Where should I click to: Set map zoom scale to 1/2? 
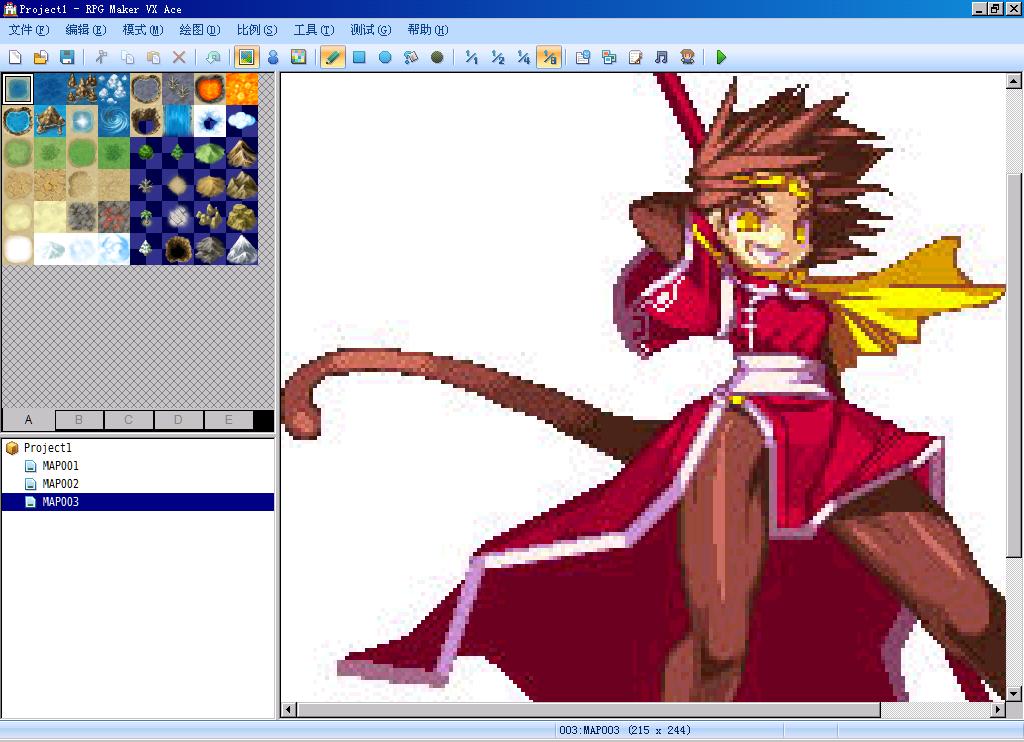point(498,57)
